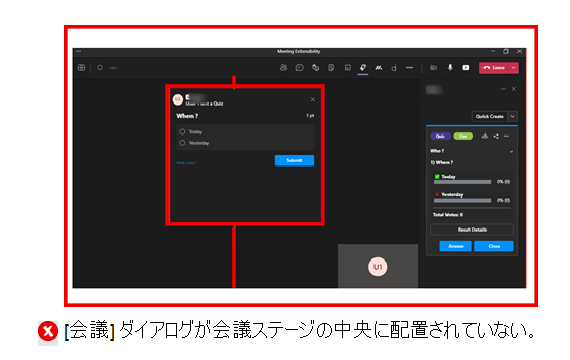Select the active quiz app icon

pos(363,68)
